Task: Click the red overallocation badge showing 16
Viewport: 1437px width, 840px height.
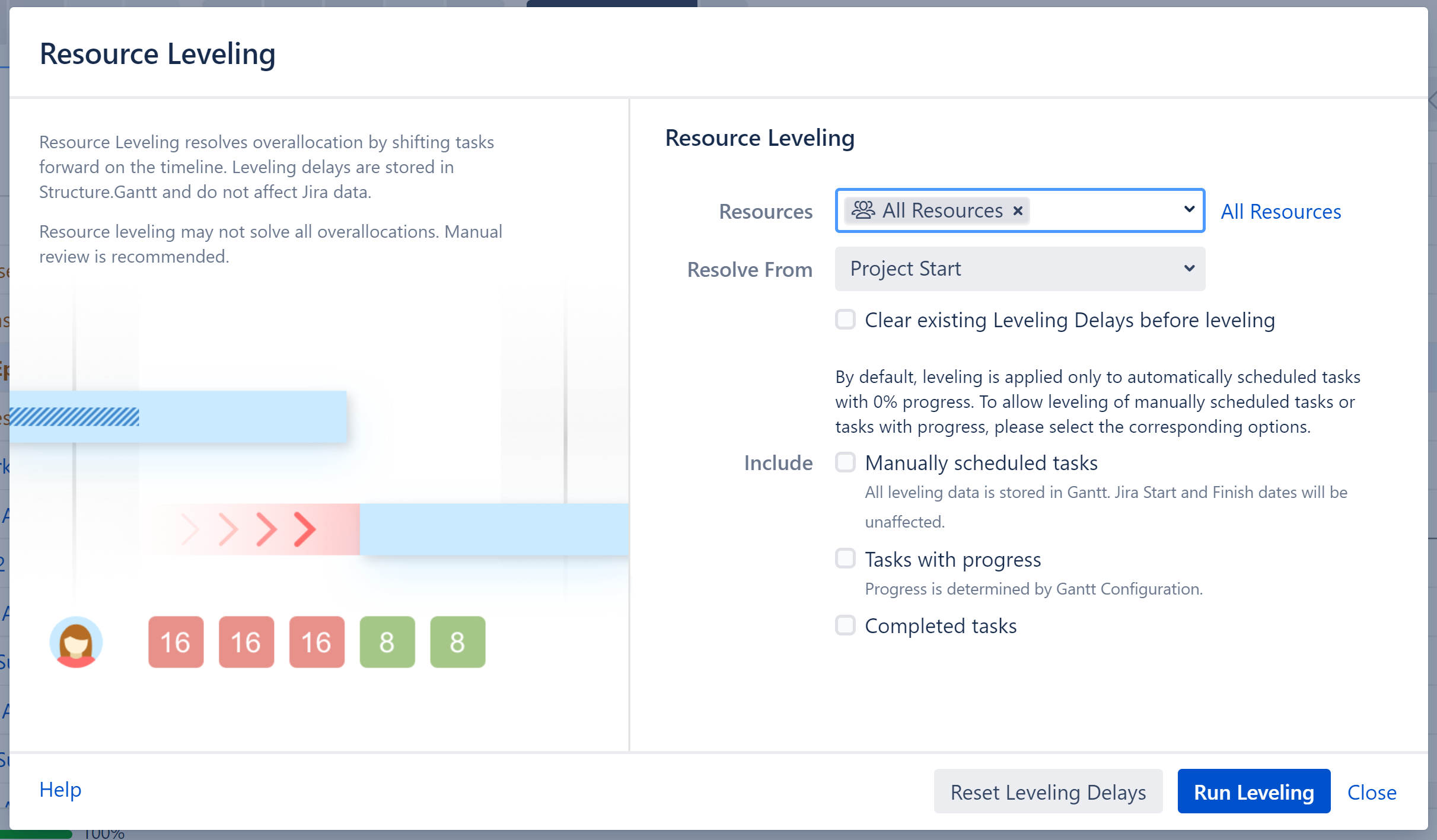Action: (175, 642)
